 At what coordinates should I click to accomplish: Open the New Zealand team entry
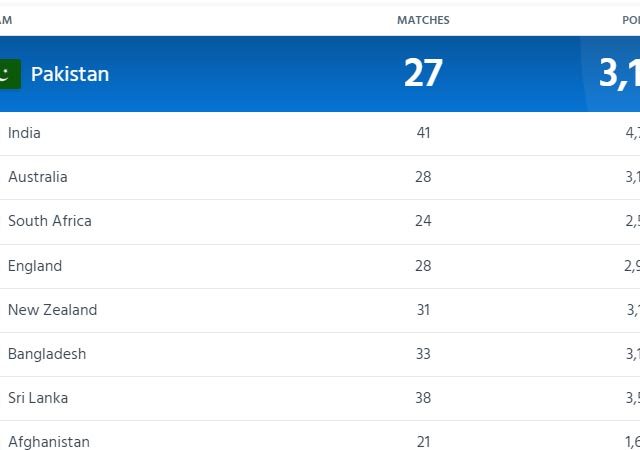53,310
